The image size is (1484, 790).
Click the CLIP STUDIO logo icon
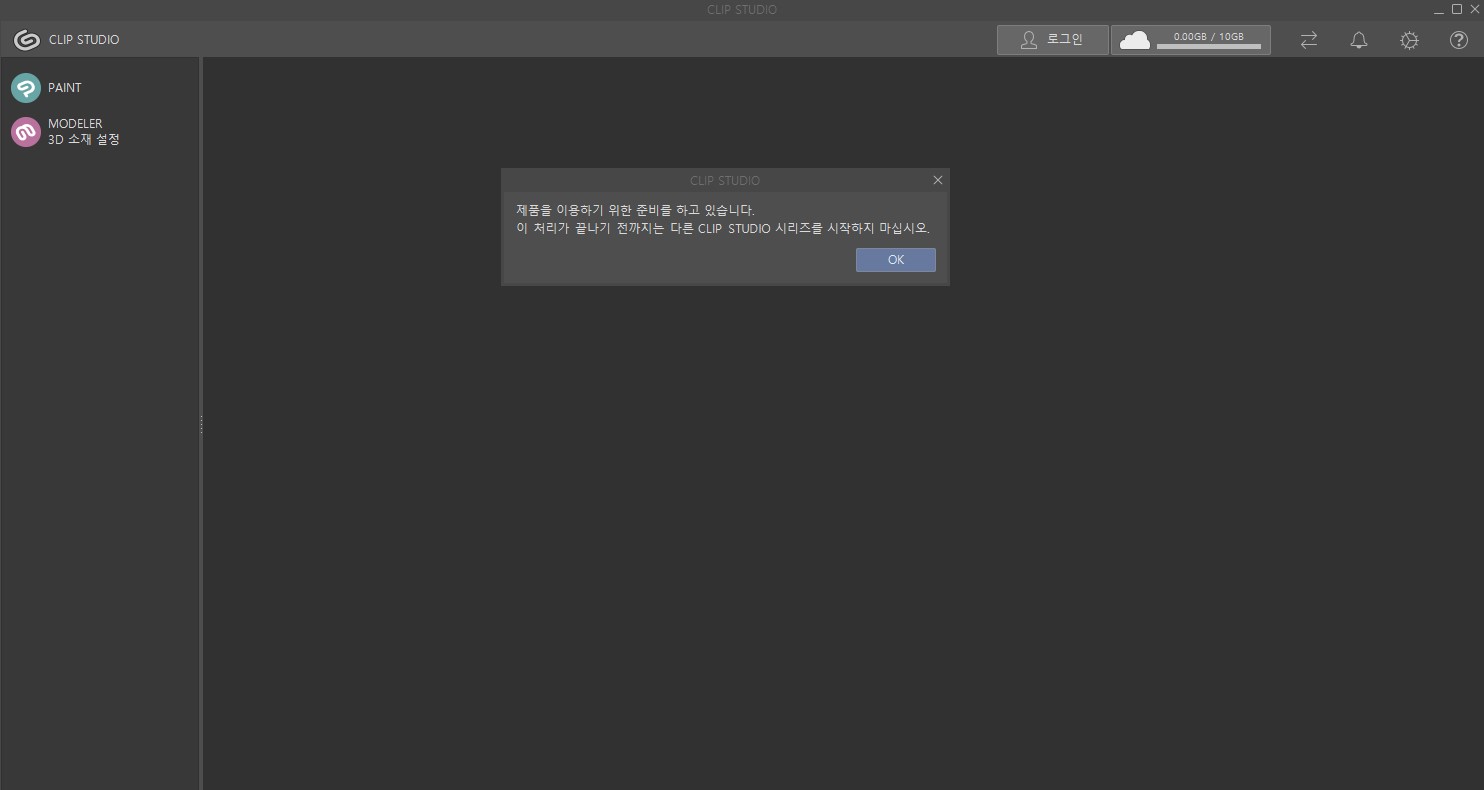pyautogui.click(x=27, y=40)
